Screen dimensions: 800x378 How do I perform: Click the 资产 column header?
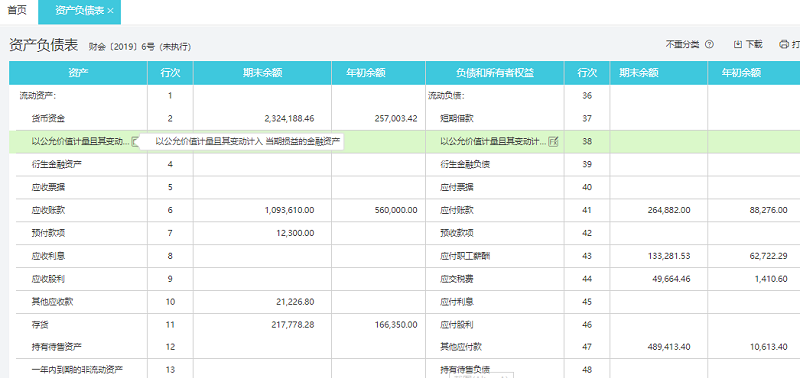(78, 73)
